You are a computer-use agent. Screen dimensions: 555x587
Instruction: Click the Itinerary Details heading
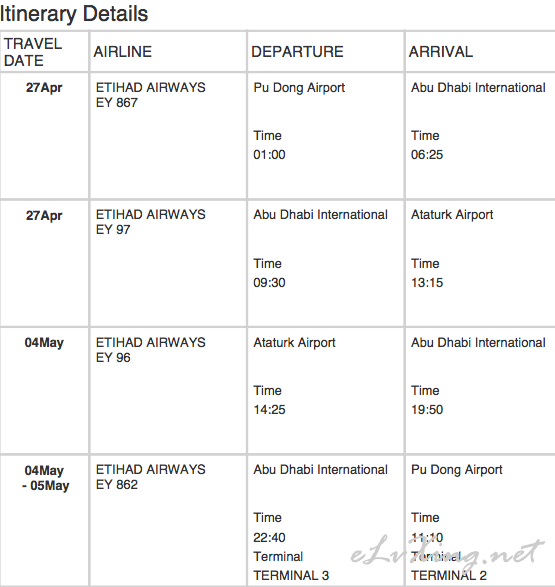[x=74, y=14]
